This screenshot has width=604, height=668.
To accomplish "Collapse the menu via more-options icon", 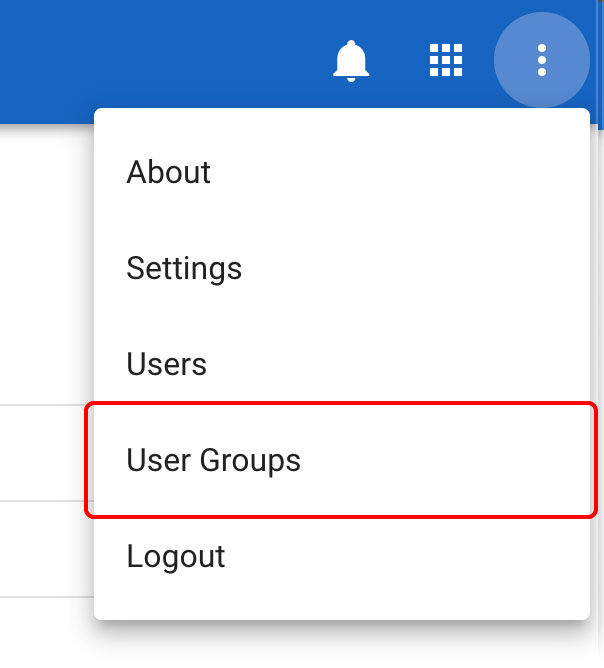I will coord(541,60).
